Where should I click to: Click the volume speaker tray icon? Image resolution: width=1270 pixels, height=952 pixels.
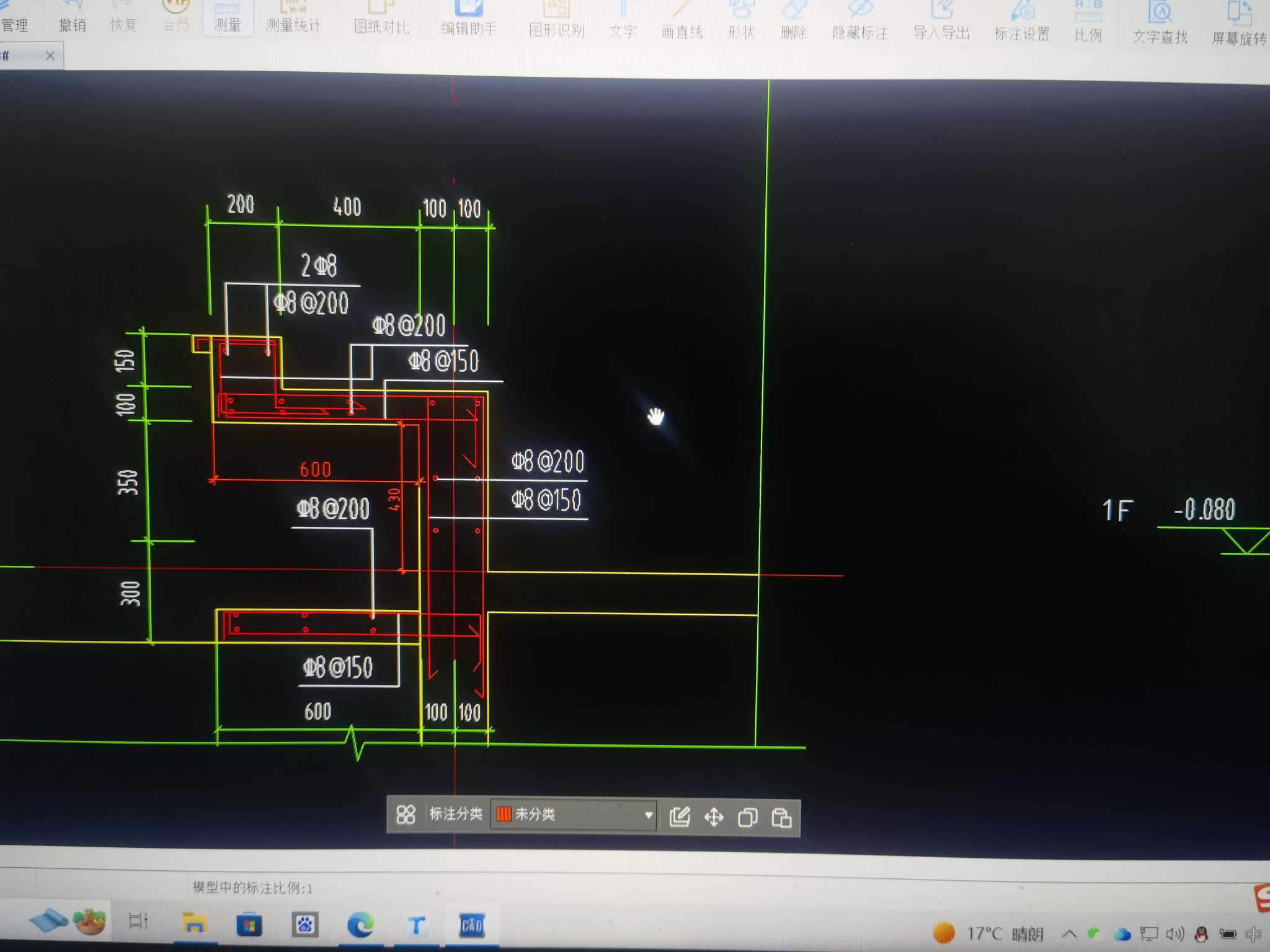coord(1174,934)
